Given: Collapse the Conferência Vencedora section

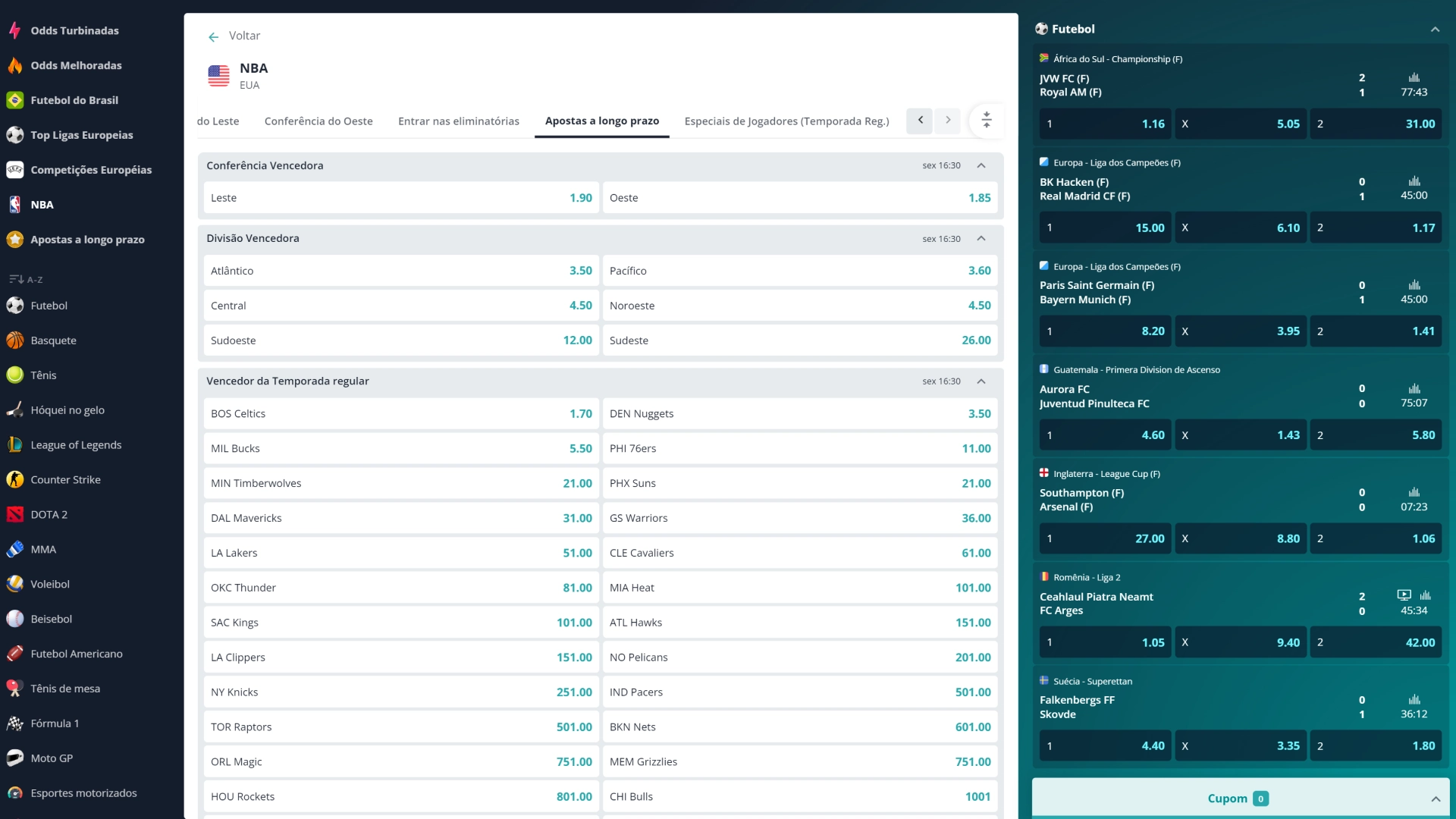Looking at the screenshot, I should pos(981,165).
